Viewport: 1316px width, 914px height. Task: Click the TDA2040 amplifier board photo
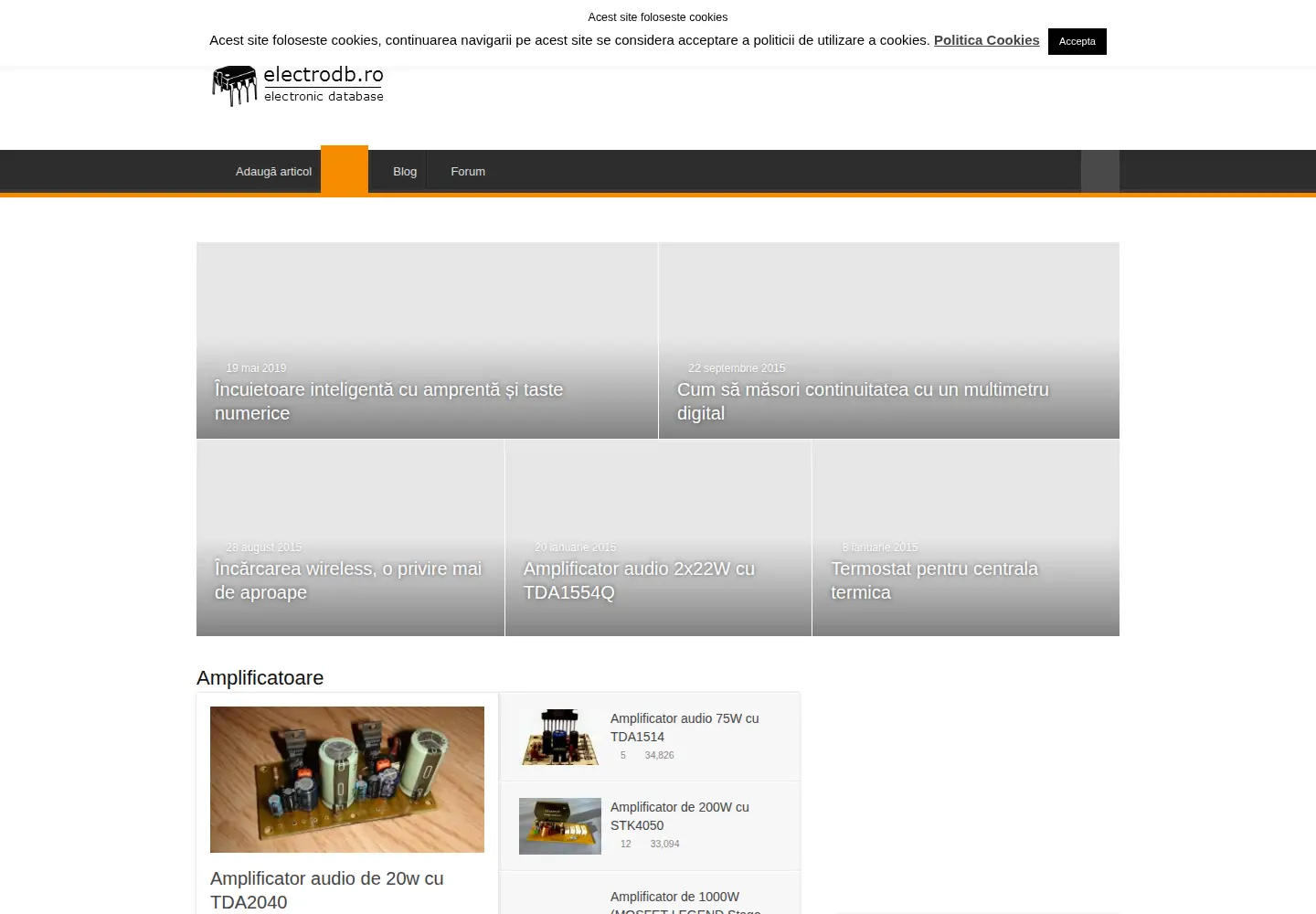pyautogui.click(x=347, y=780)
